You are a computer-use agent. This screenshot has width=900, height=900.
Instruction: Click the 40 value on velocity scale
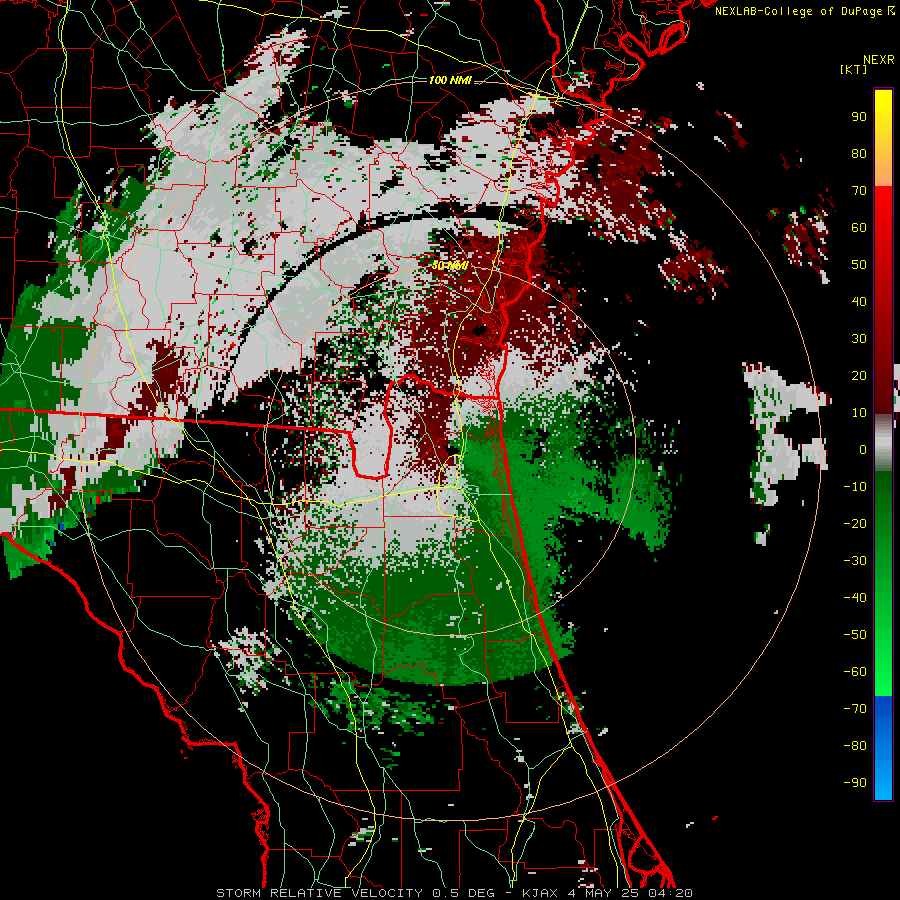click(x=859, y=302)
